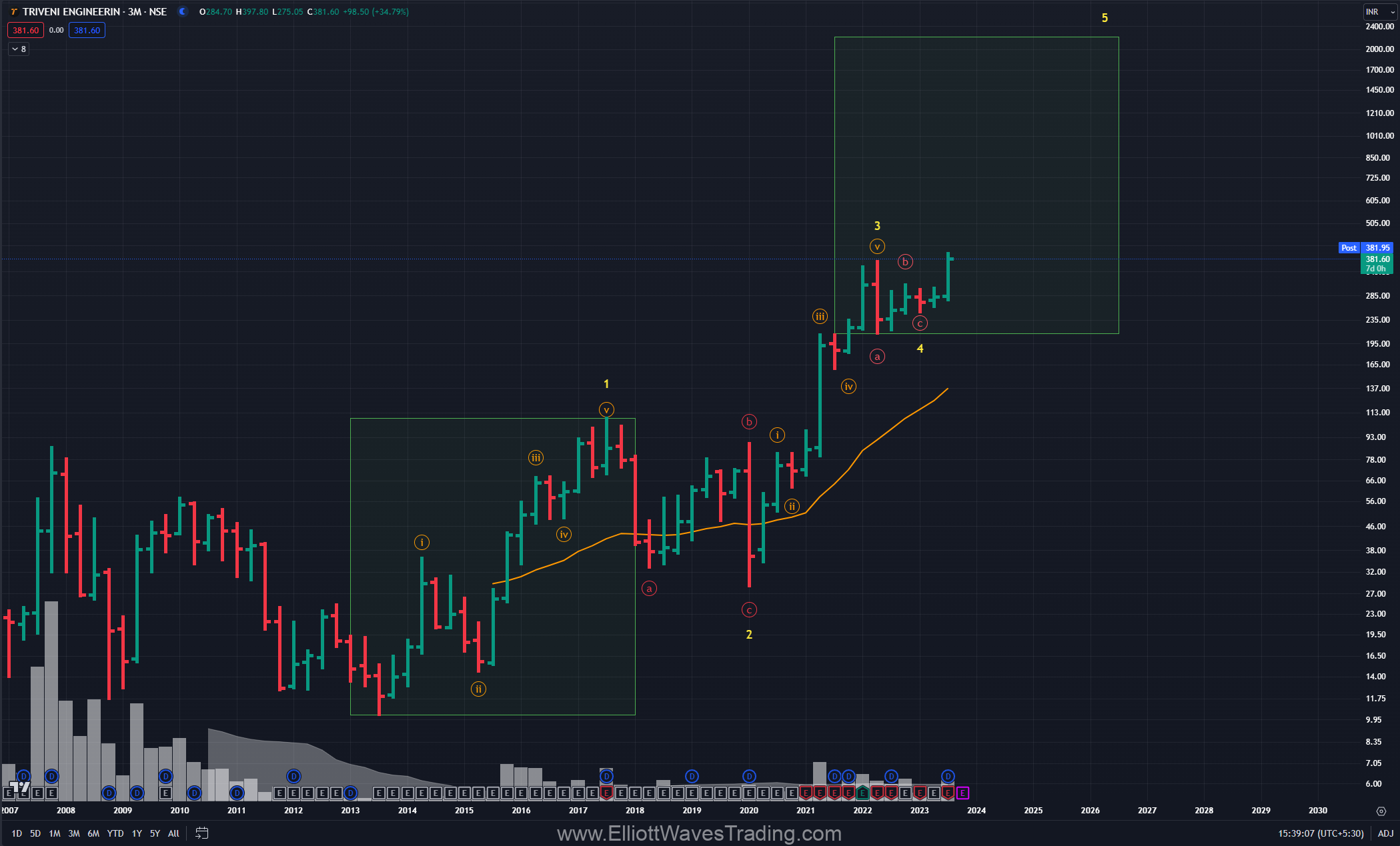This screenshot has width=1400, height=846.
Task: Select yellow wave label 1
Action: [606, 384]
